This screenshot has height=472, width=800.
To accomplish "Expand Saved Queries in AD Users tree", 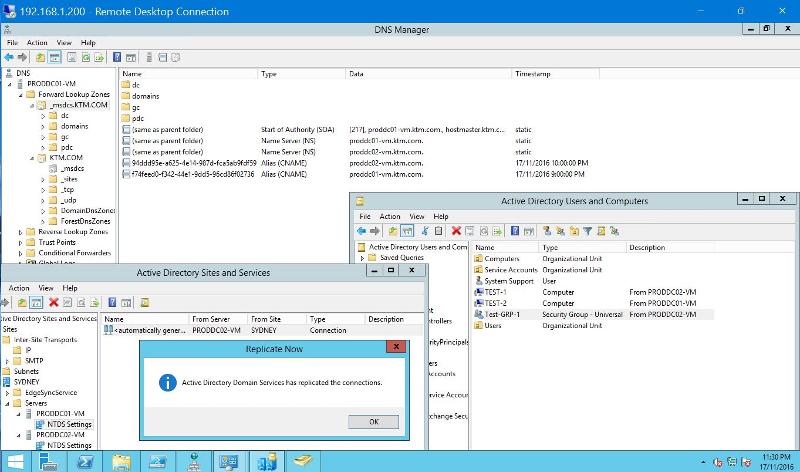I will pos(362,258).
